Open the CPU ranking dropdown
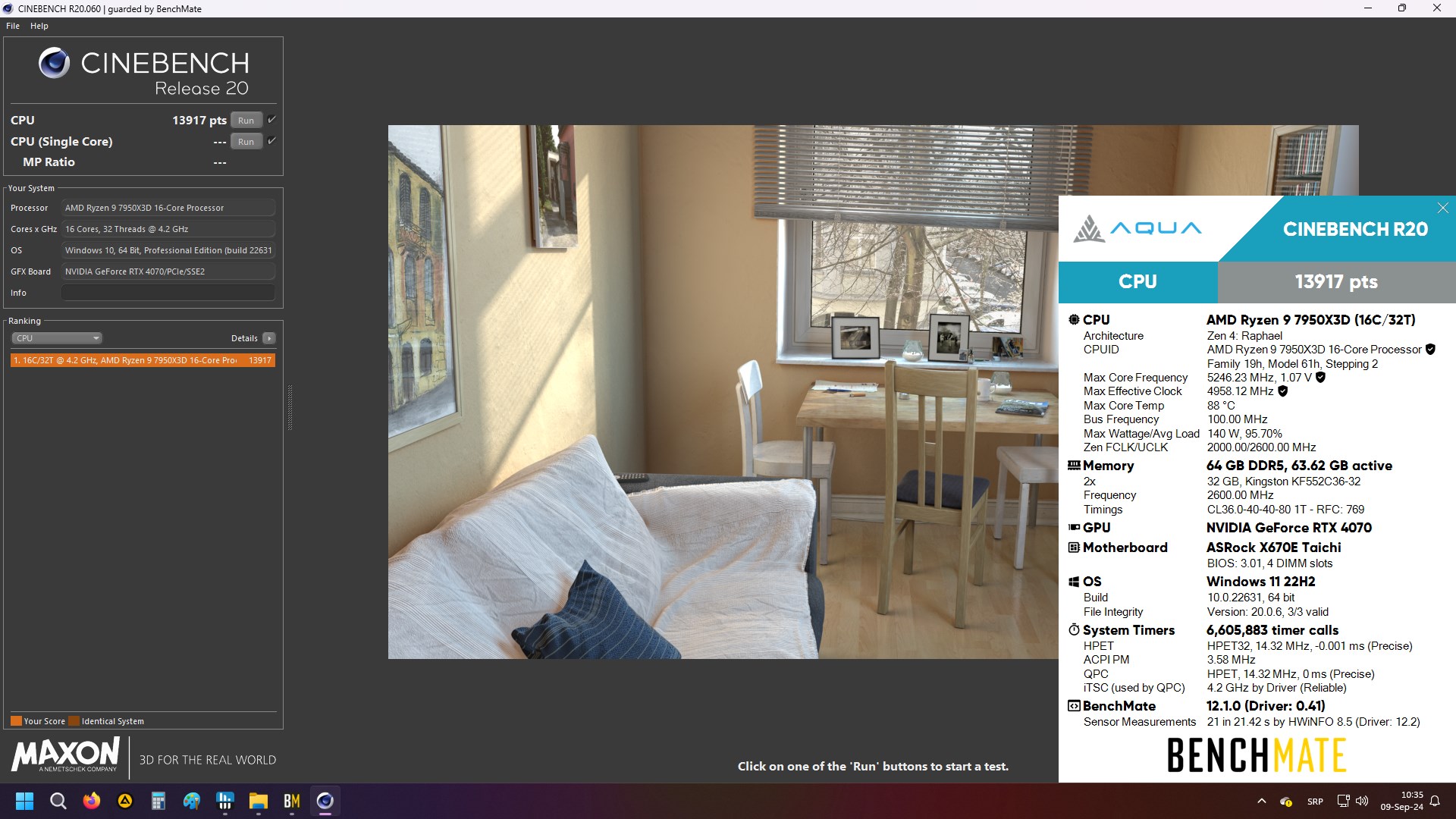The height and width of the screenshot is (819, 1456). point(57,338)
